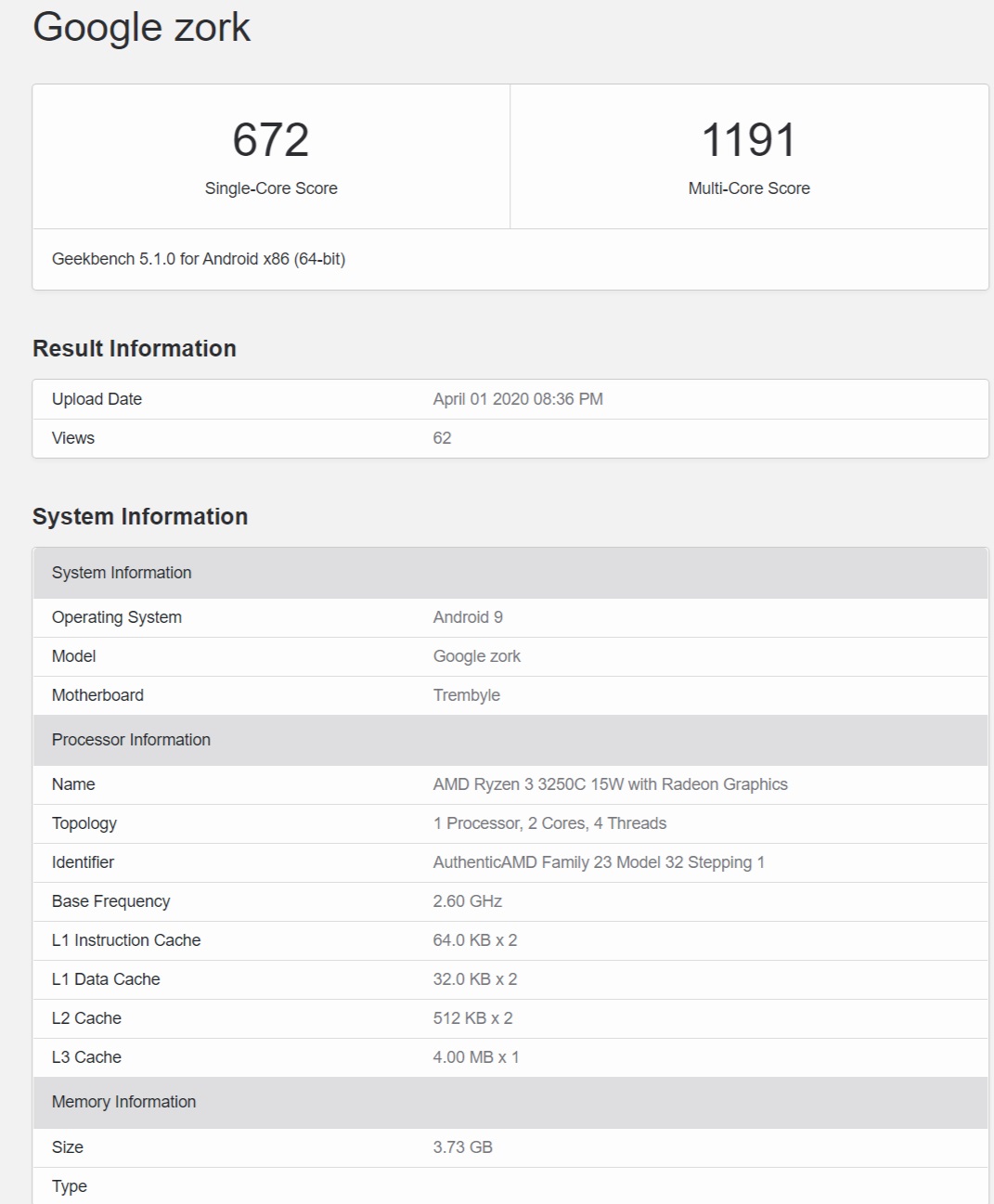
Task: Click the Upload Date value April 01 2020
Action: pyautogui.click(x=518, y=399)
